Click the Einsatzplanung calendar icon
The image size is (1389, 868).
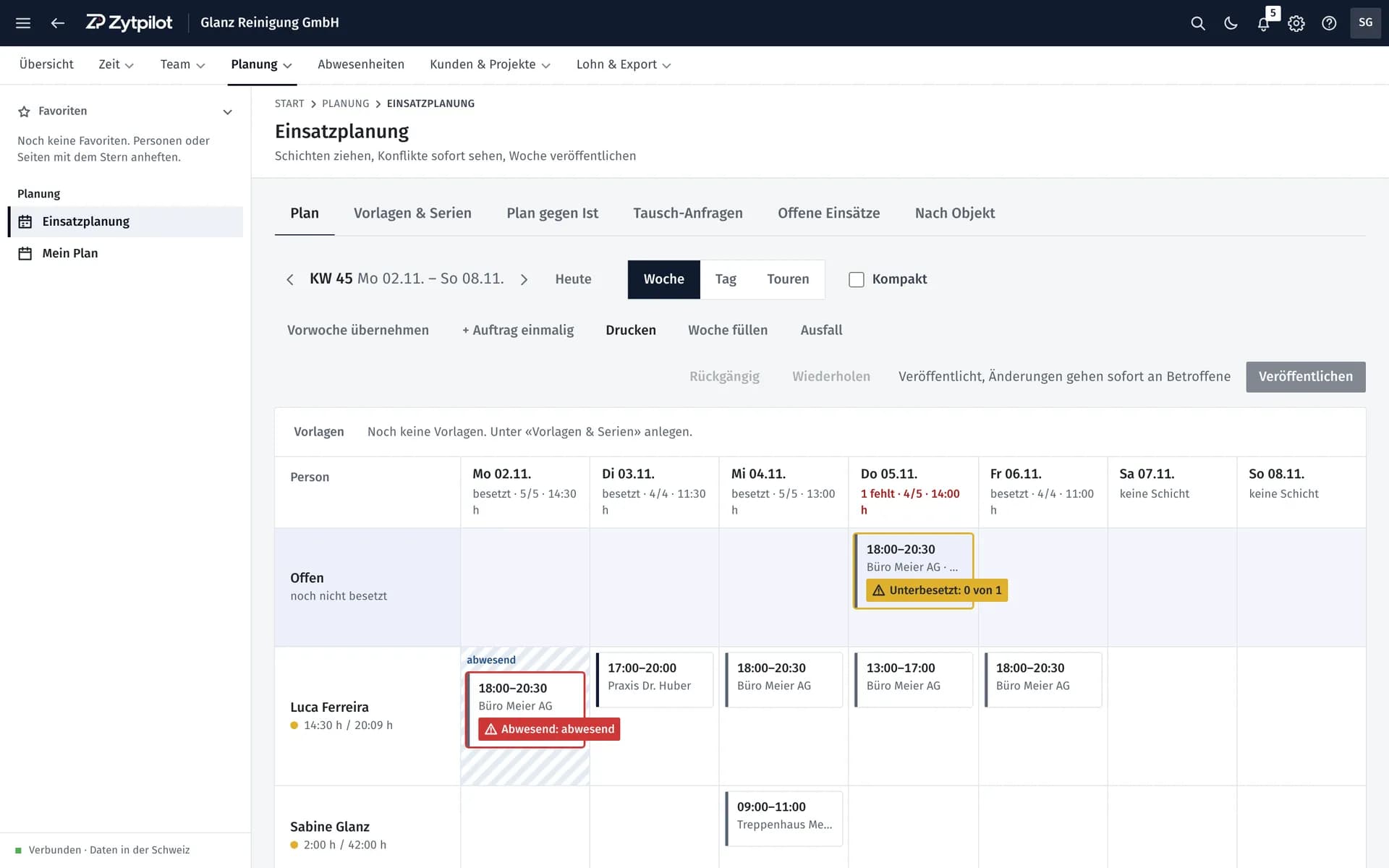[x=25, y=222]
